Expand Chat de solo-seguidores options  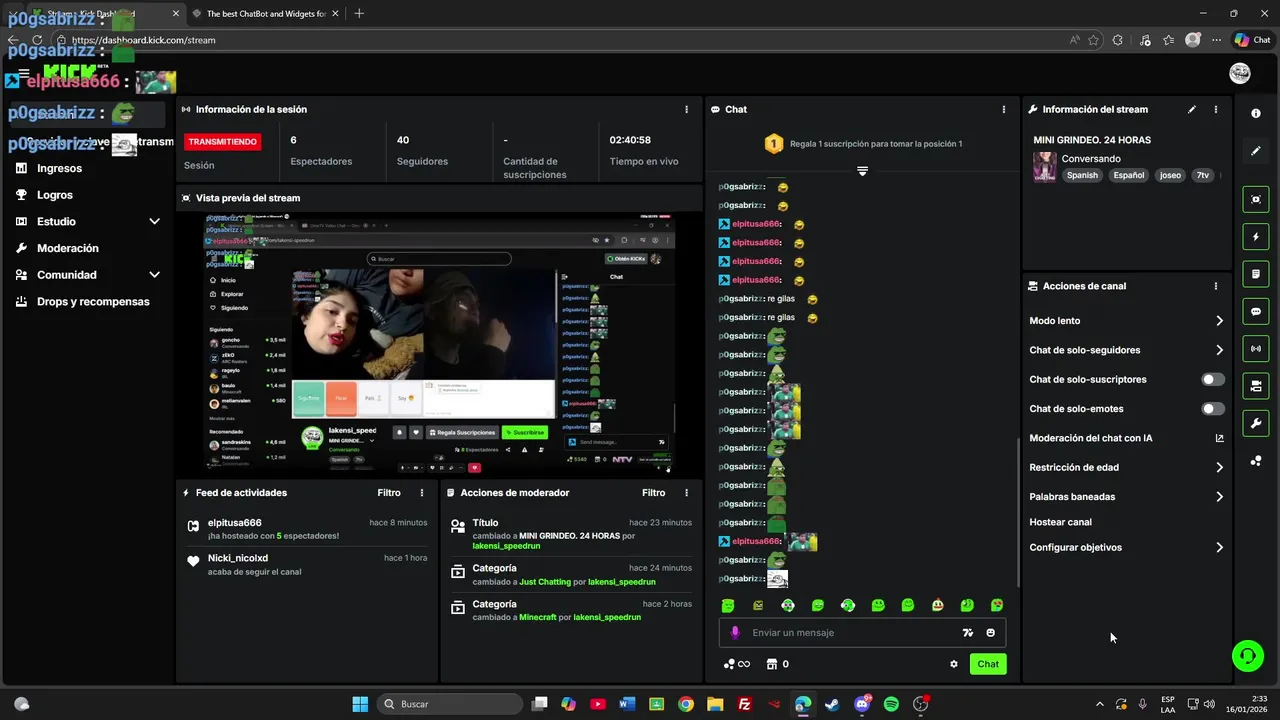(1219, 350)
